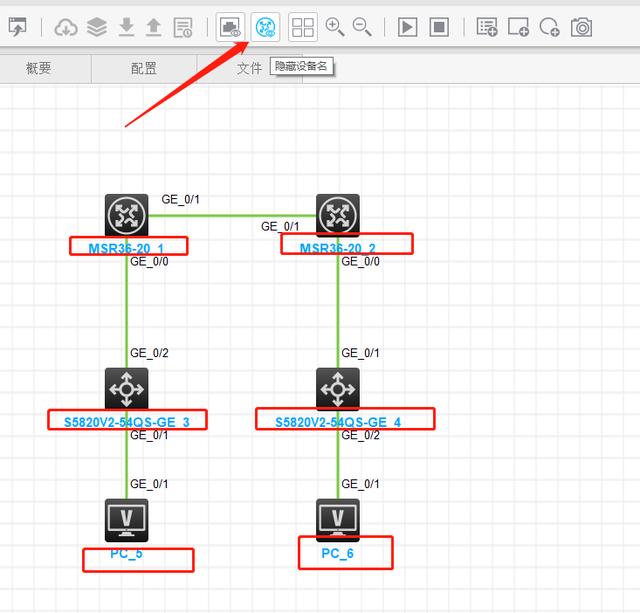Switch to the 概要 tab
This screenshot has height=613, width=640.
[38, 68]
